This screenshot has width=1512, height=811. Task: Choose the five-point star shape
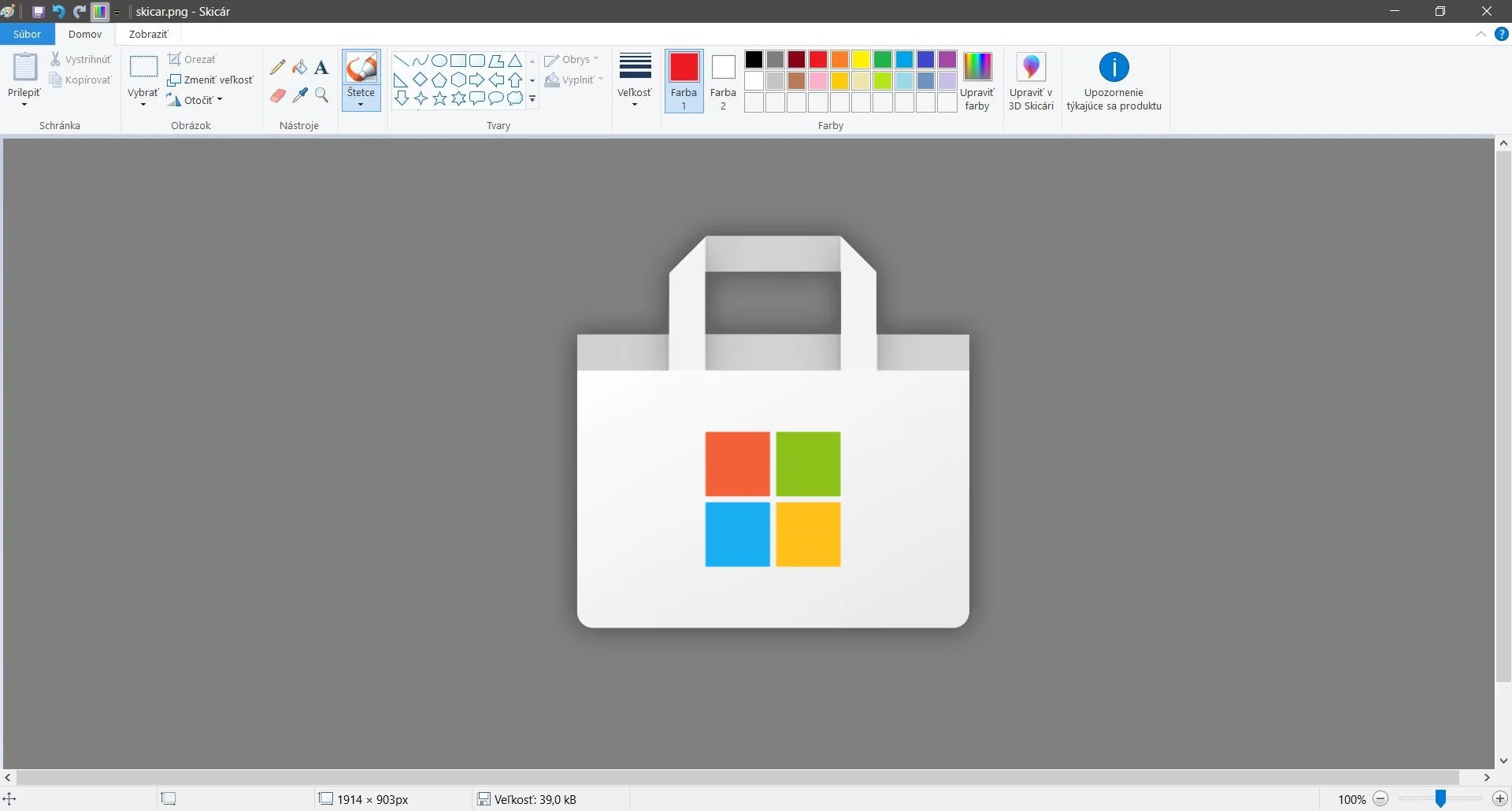click(x=439, y=98)
